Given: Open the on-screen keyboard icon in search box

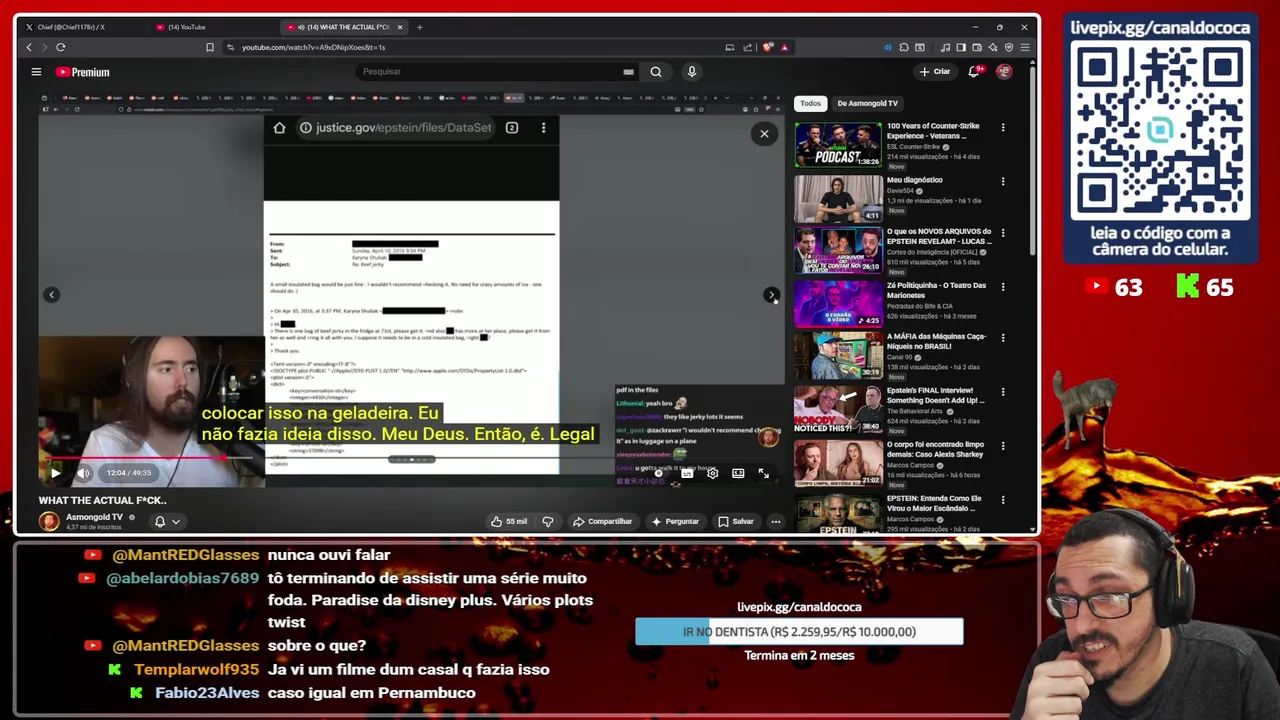Looking at the screenshot, I should pos(628,72).
